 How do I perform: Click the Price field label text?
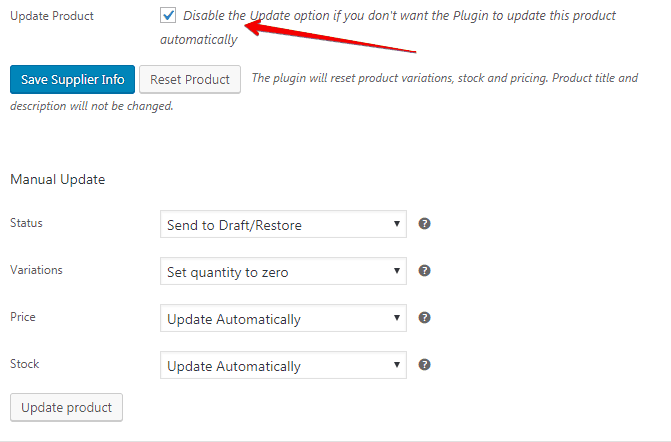(23, 317)
